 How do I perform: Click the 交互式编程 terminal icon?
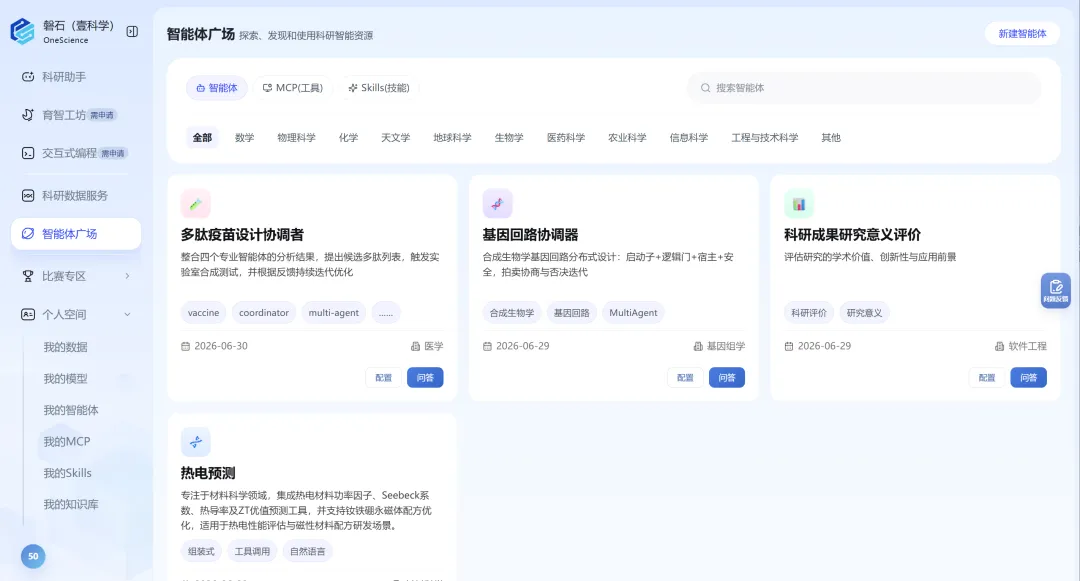click(28, 153)
